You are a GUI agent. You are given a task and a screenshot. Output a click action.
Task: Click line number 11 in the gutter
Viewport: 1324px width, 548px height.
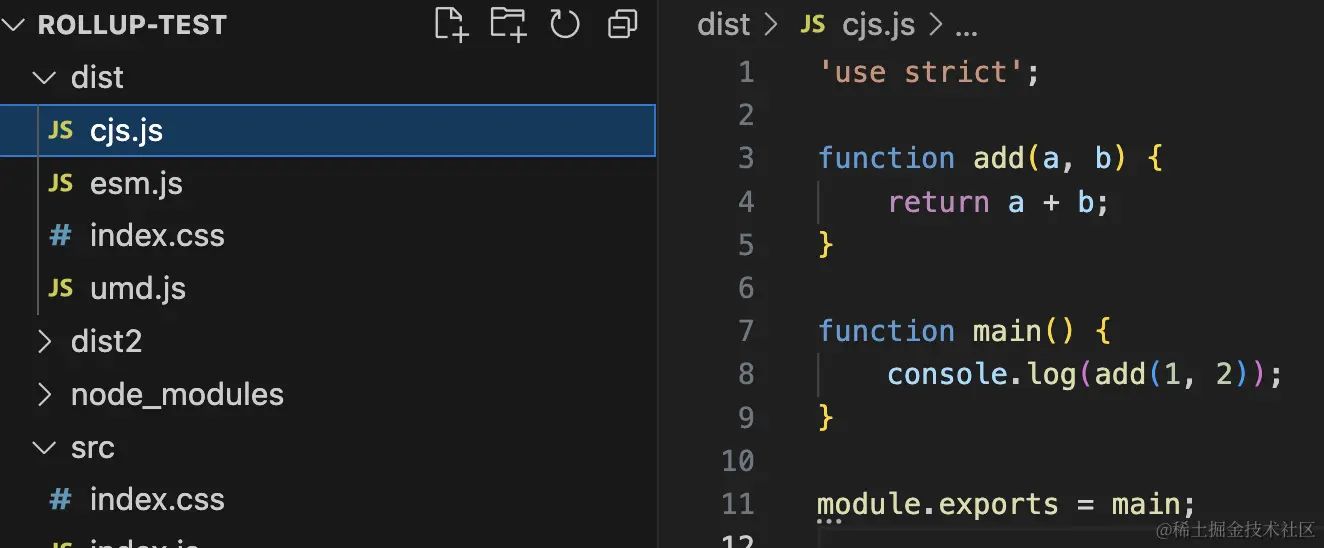point(738,503)
